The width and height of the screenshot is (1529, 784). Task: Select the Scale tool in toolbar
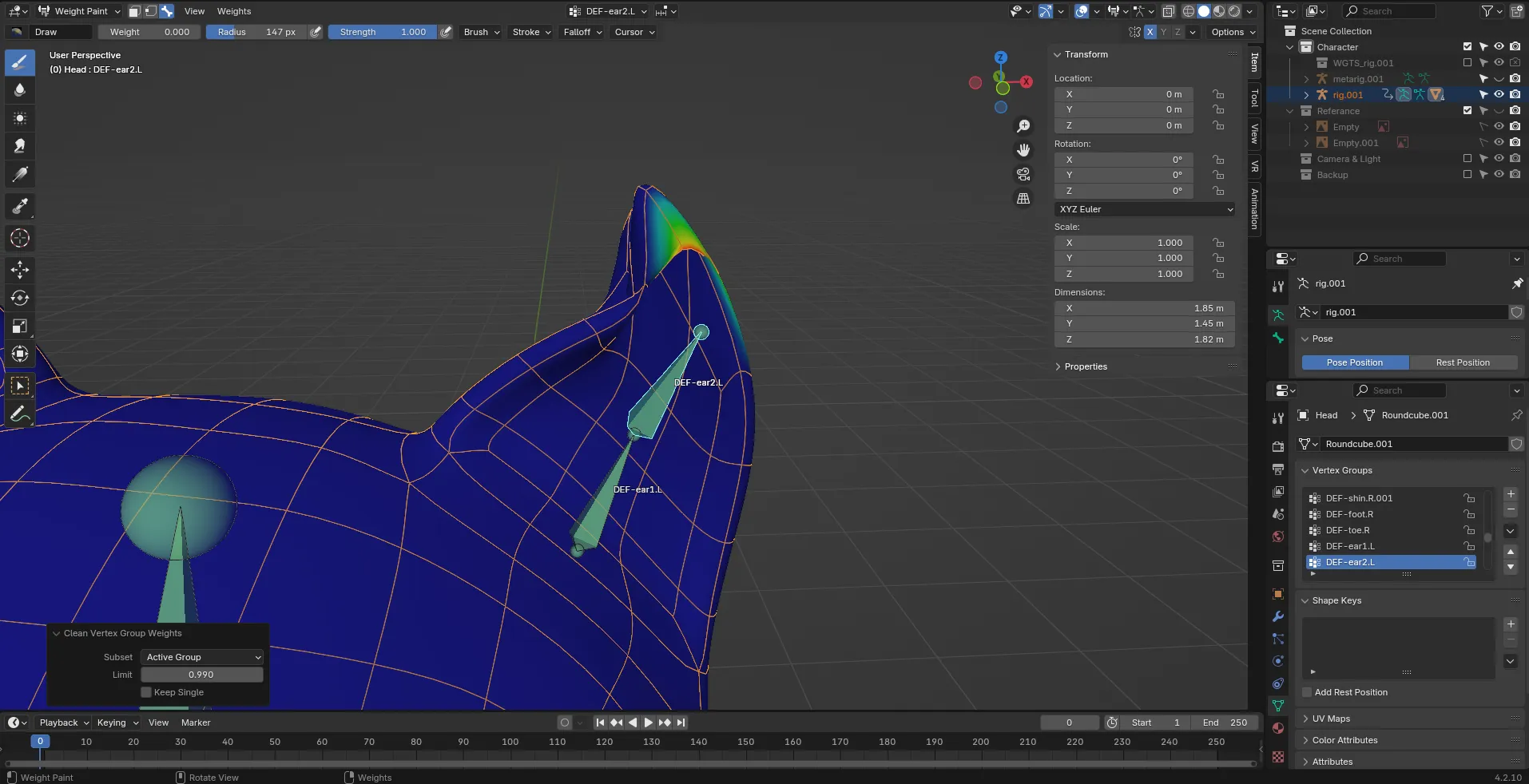(x=20, y=326)
